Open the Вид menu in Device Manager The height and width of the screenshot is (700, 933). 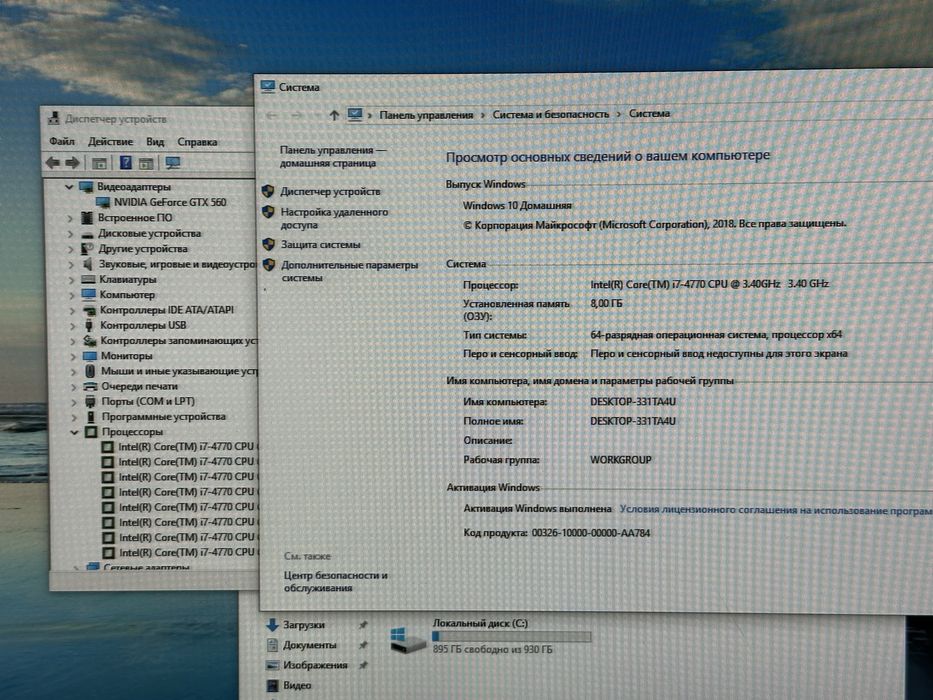[x=155, y=142]
